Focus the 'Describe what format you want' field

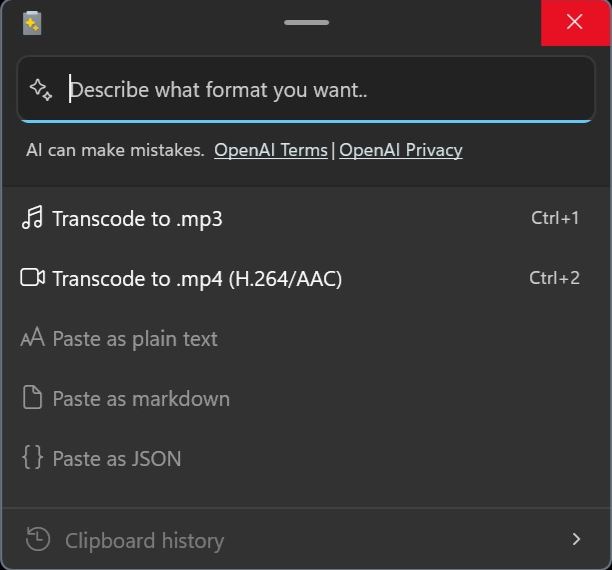pos(306,90)
